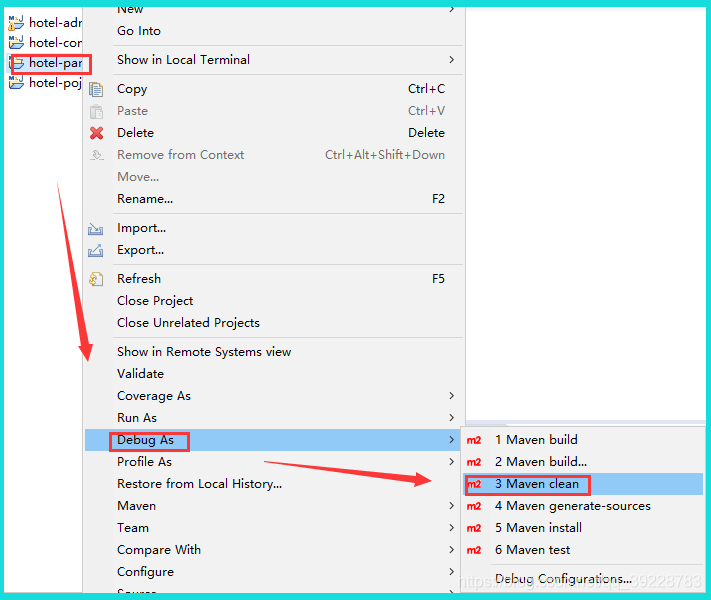
Task: Click the F5 shortcut text
Action: tap(438, 278)
